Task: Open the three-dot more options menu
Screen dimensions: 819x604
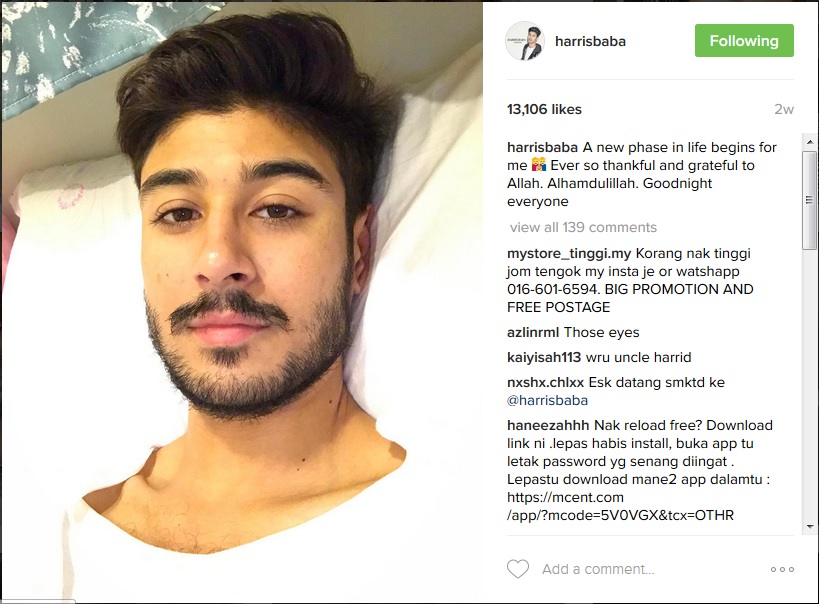Action: click(782, 570)
